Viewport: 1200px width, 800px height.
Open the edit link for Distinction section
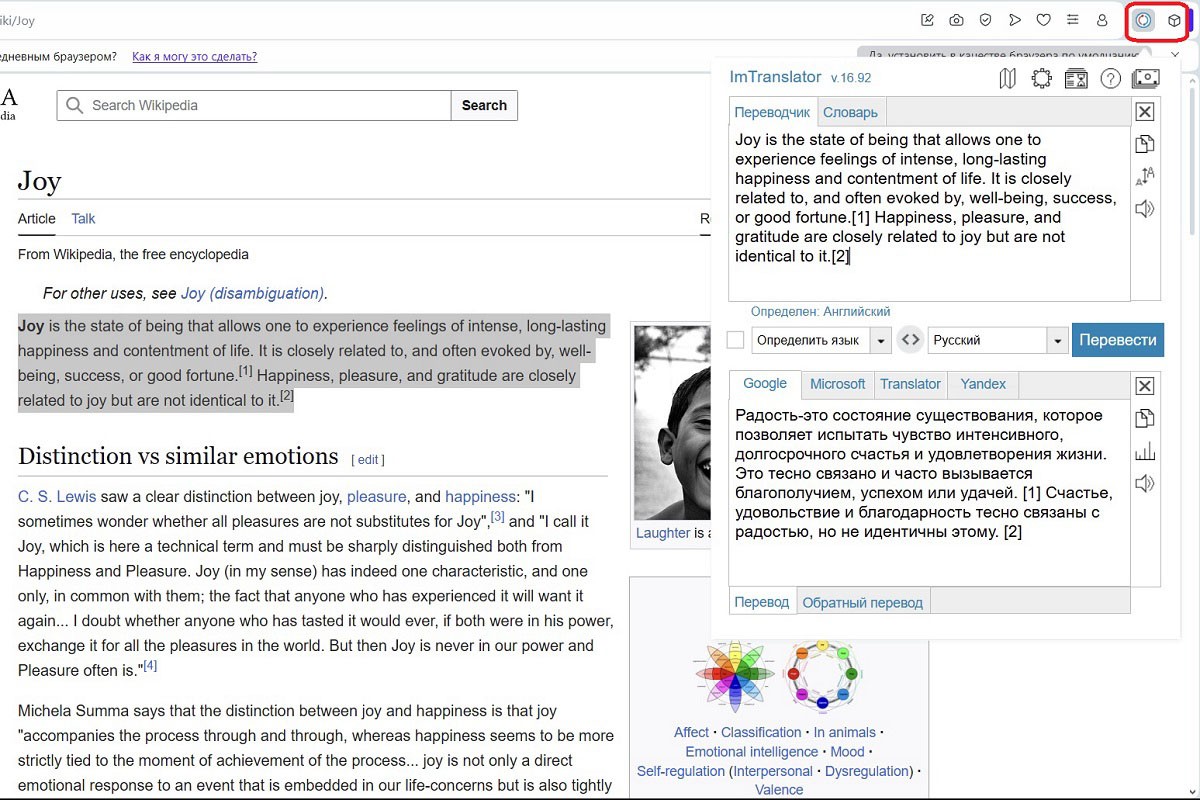[x=368, y=460]
